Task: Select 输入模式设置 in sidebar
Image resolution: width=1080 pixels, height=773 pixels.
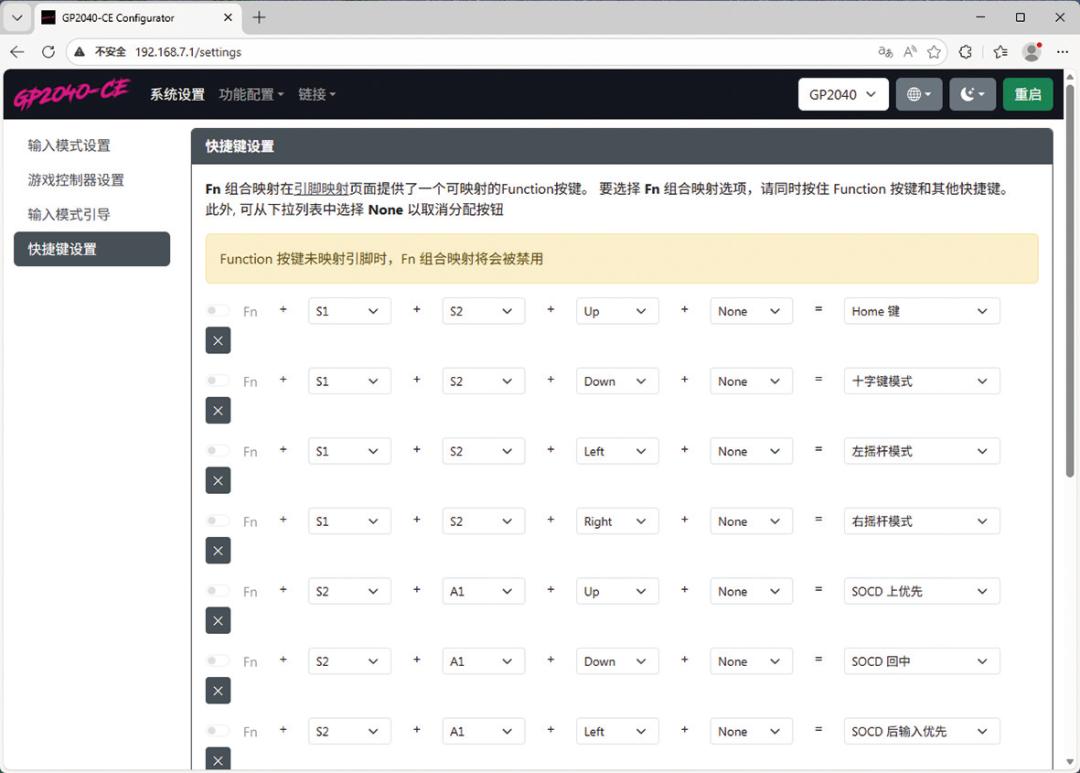Action: (x=92, y=145)
